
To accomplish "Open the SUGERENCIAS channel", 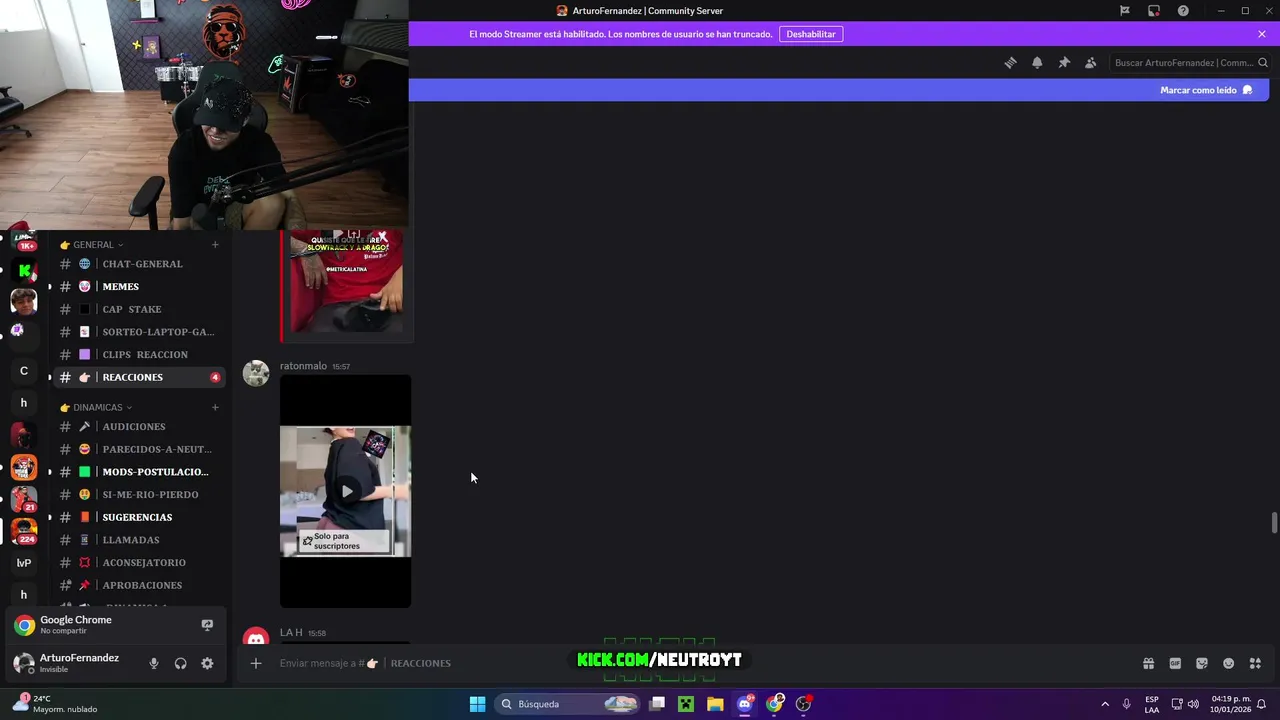I will 139,518.
